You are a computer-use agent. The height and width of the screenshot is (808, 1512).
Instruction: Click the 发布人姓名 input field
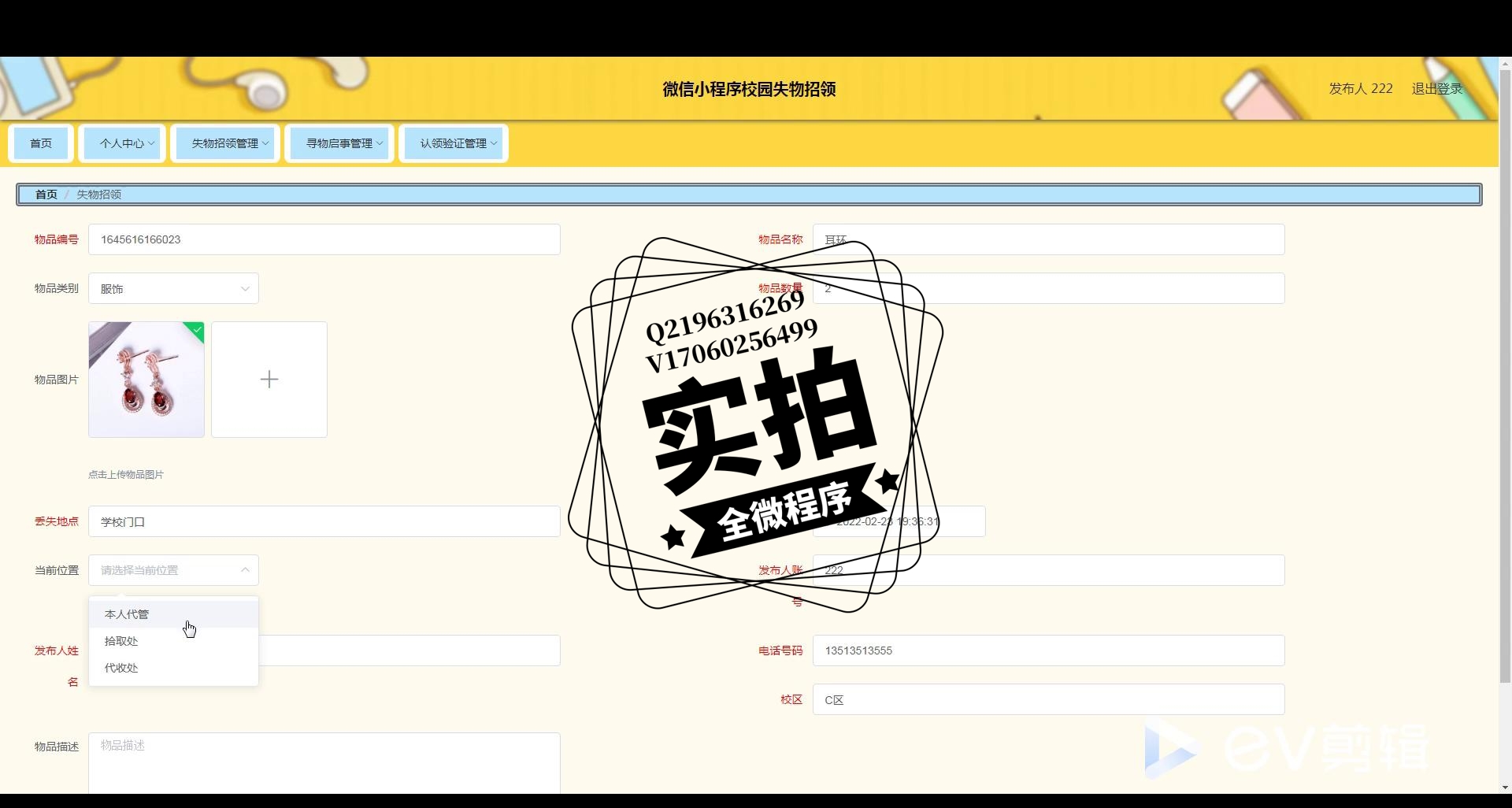click(x=409, y=650)
